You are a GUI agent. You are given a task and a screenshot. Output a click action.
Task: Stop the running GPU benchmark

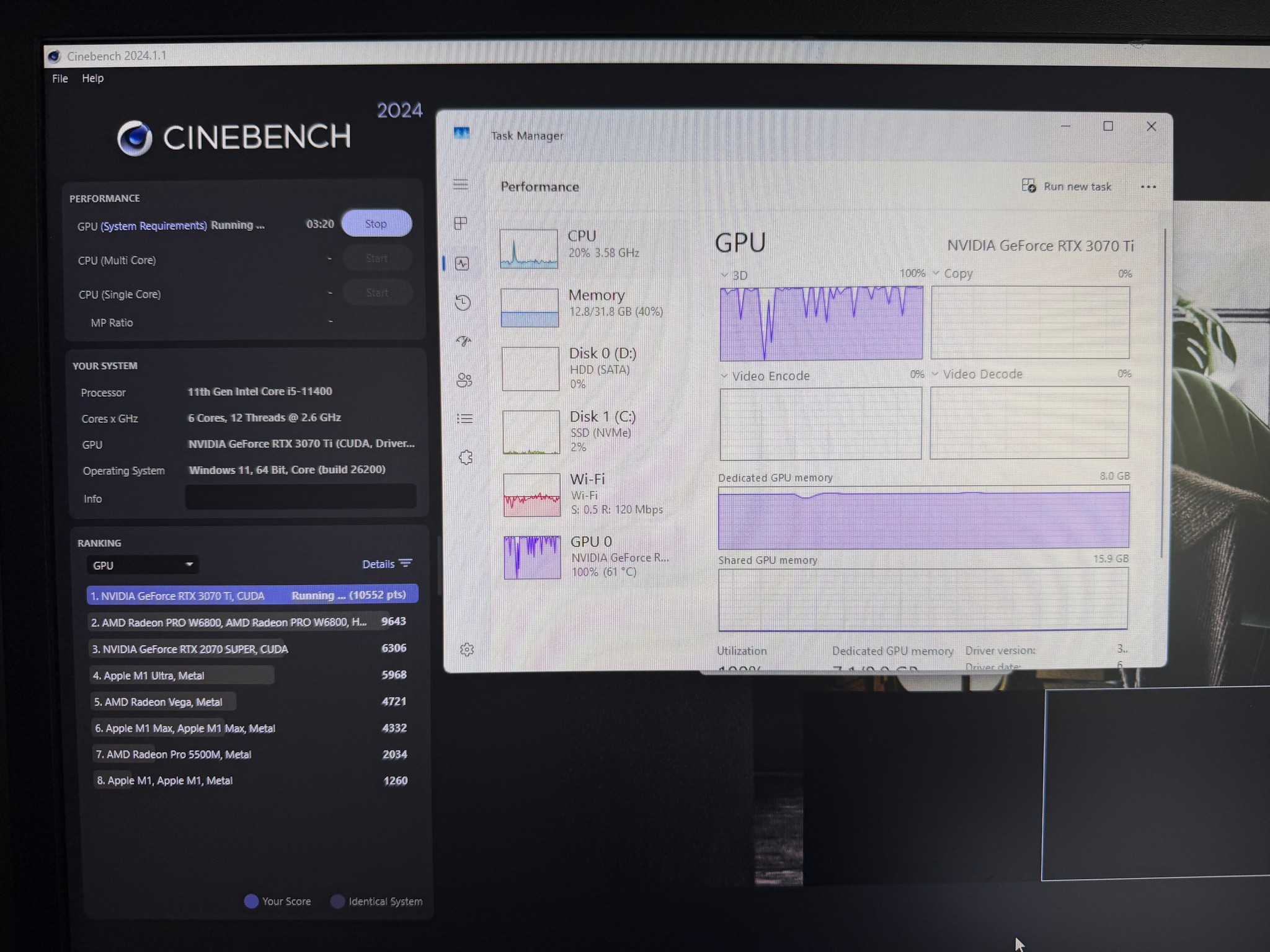(376, 223)
